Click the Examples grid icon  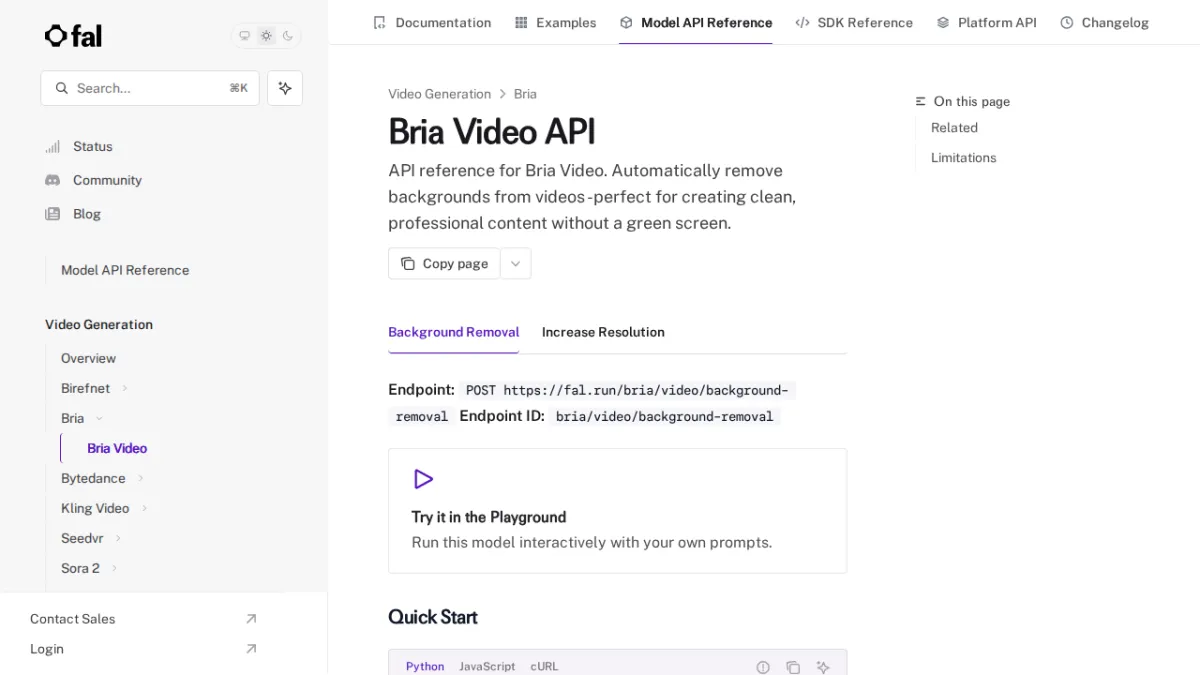coord(521,22)
